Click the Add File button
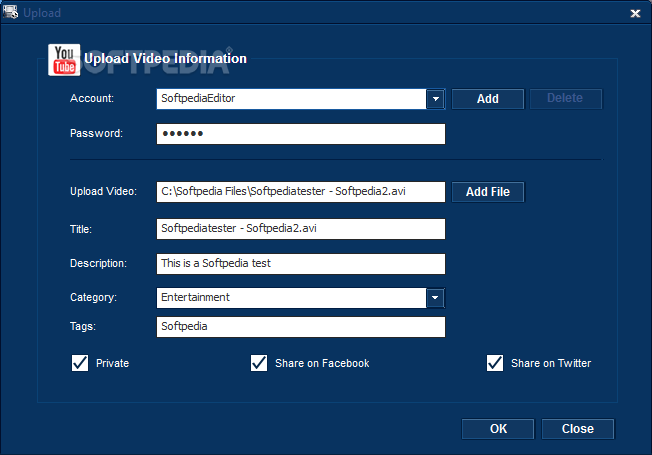 (488, 192)
